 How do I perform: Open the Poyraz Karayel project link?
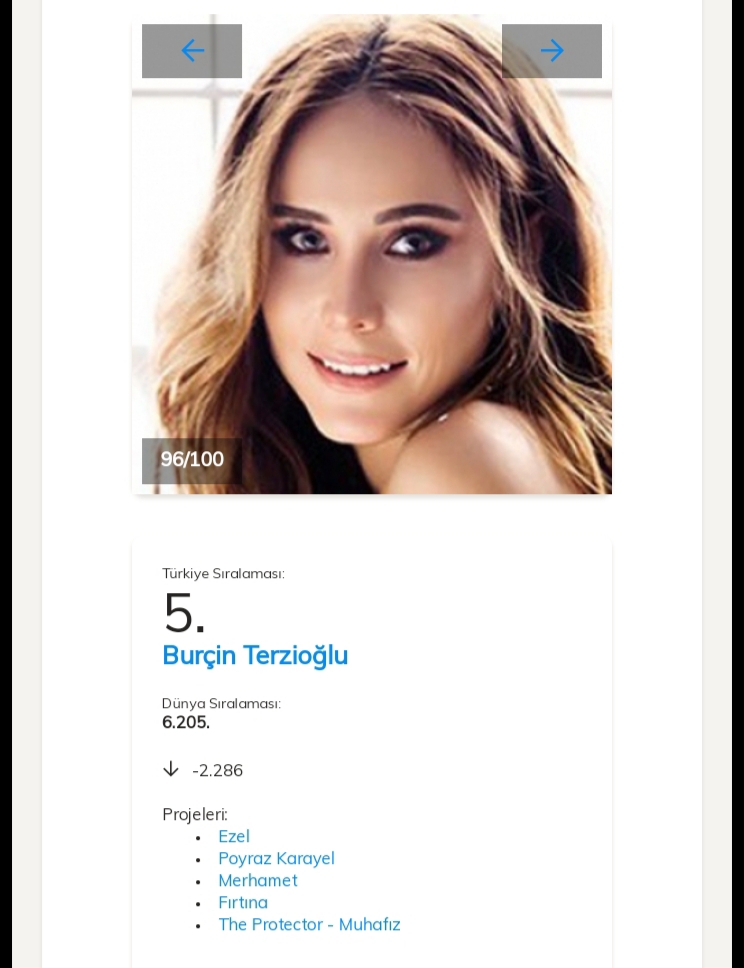276,859
